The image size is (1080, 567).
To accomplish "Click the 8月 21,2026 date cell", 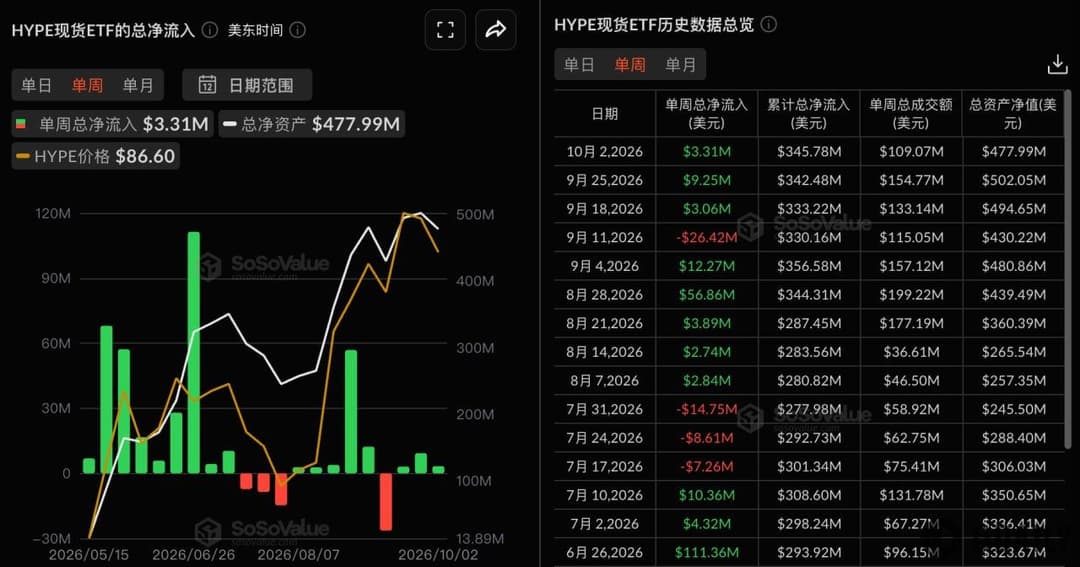I will (x=605, y=323).
